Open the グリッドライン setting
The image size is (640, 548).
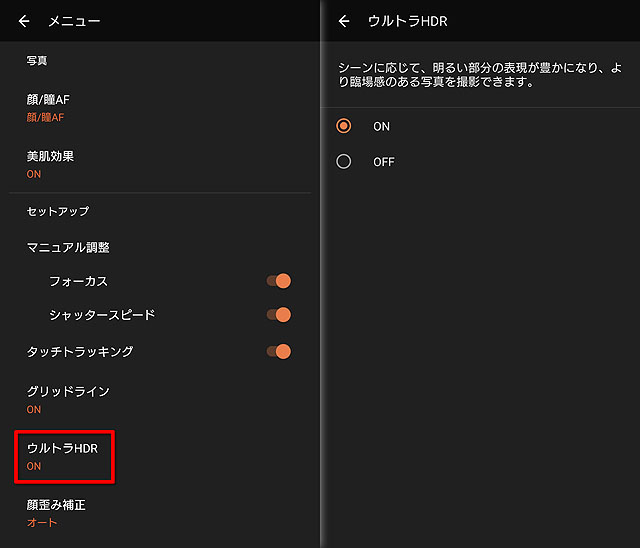click(68, 399)
